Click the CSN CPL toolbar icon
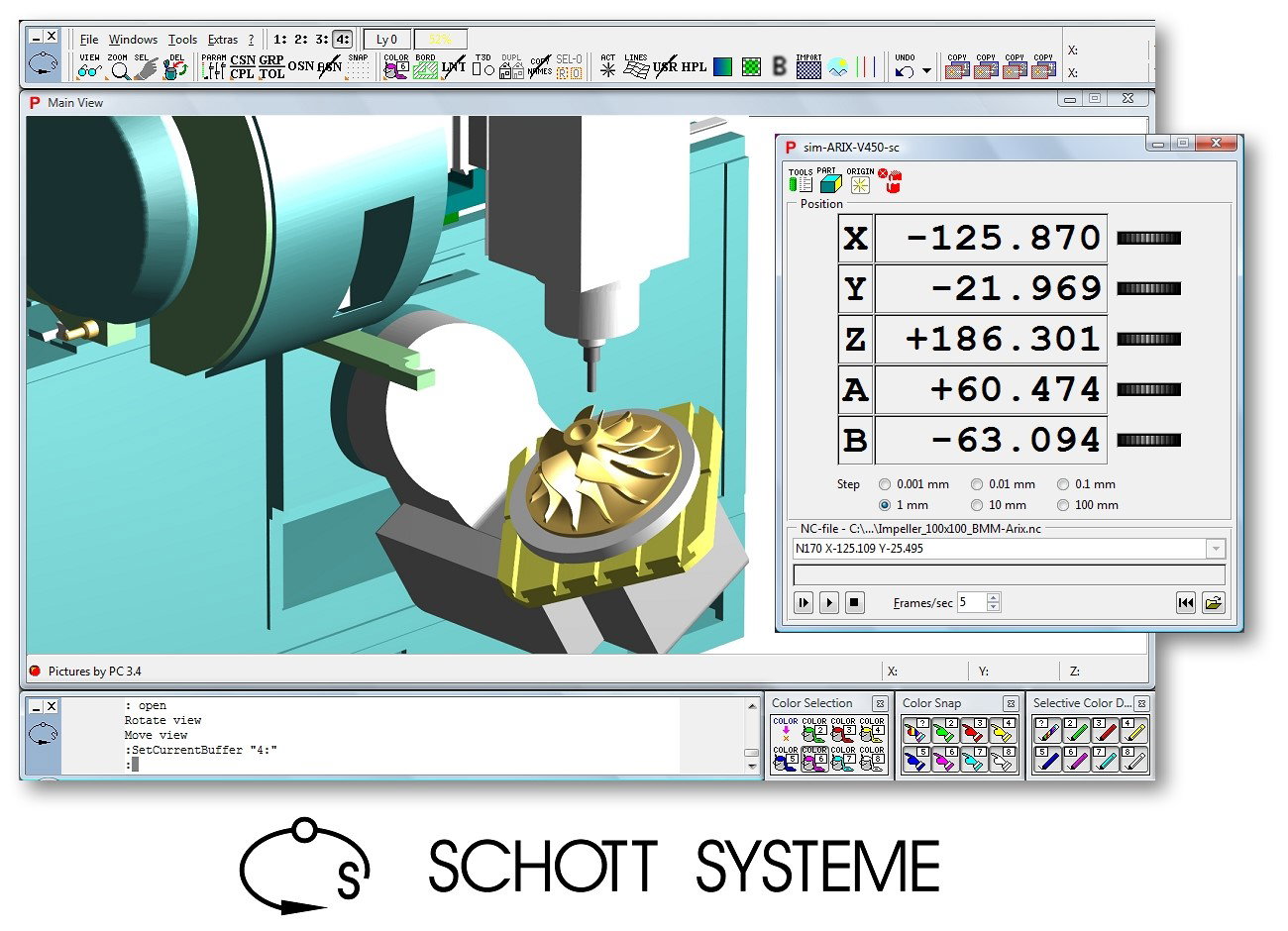1288x931 pixels. (243, 67)
